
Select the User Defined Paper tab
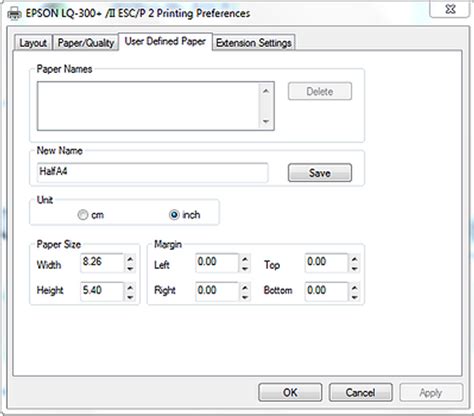[165, 41]
